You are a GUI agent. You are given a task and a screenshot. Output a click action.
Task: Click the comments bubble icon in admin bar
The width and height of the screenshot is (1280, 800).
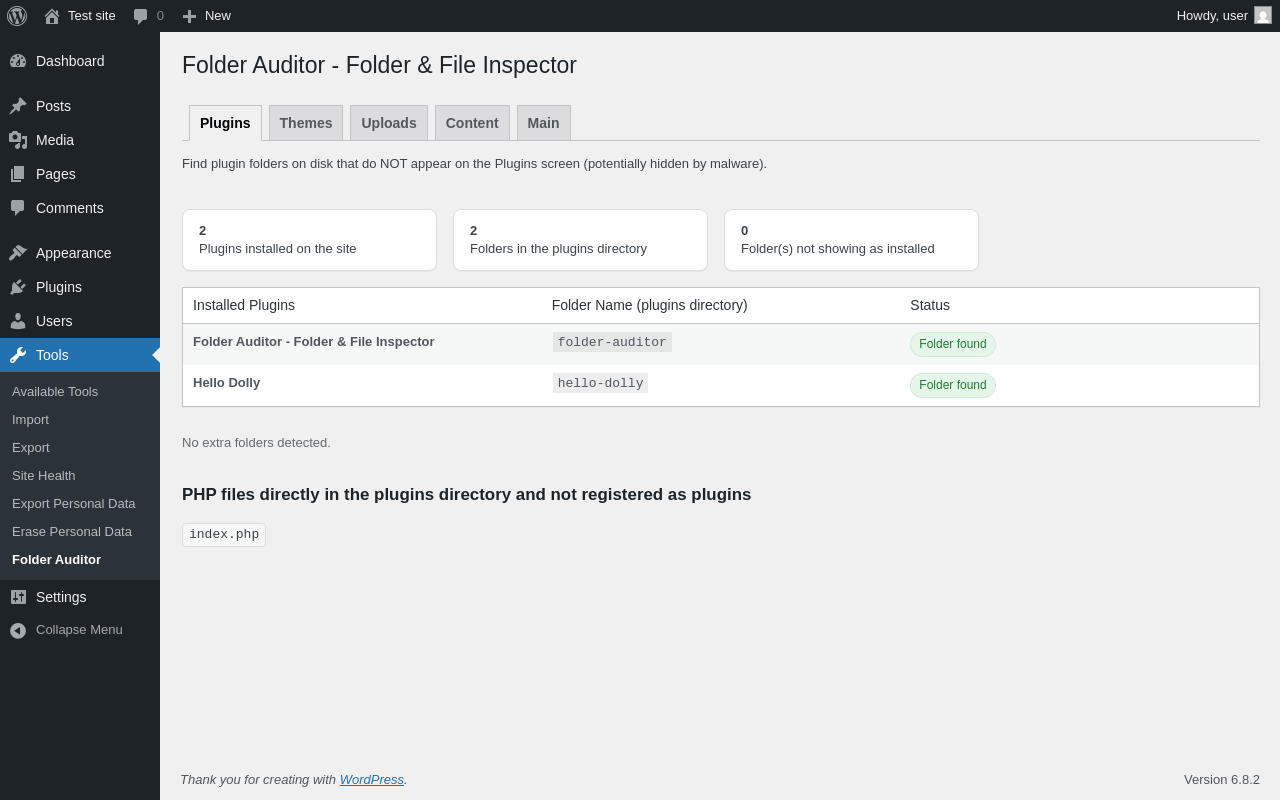point(141,16)
